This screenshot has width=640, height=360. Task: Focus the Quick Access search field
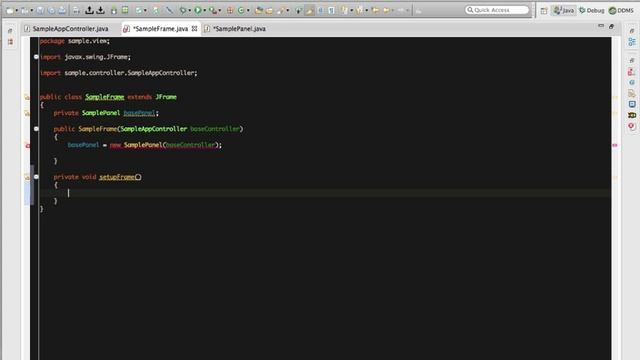pos(497,10)
